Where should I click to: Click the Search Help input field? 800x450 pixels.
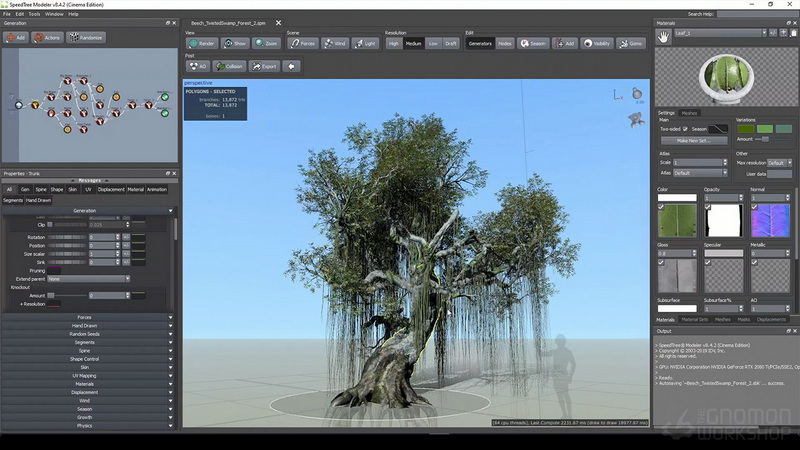click(x=757, y=14)
